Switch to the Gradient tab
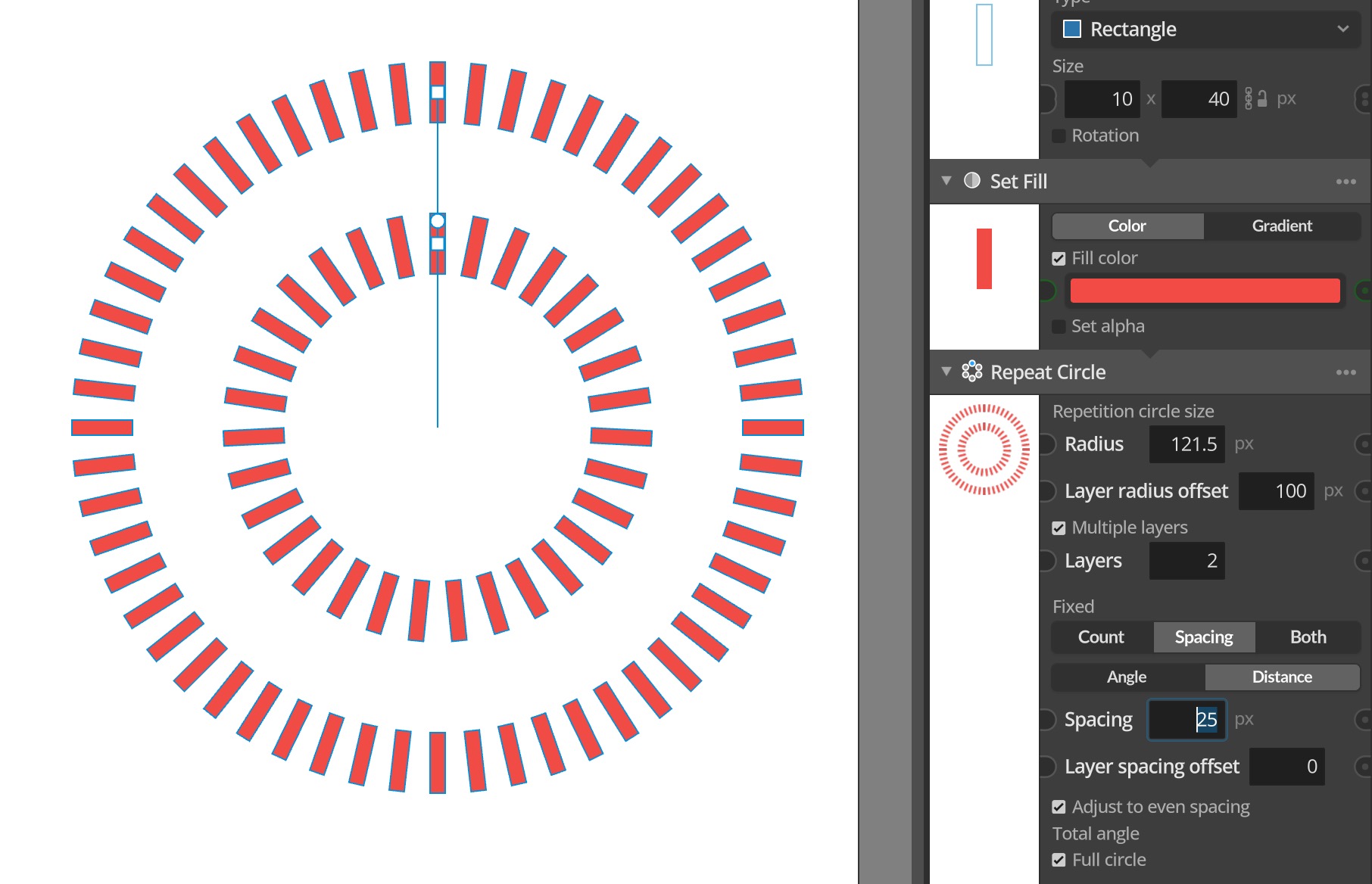 (x=1282, y=226)
